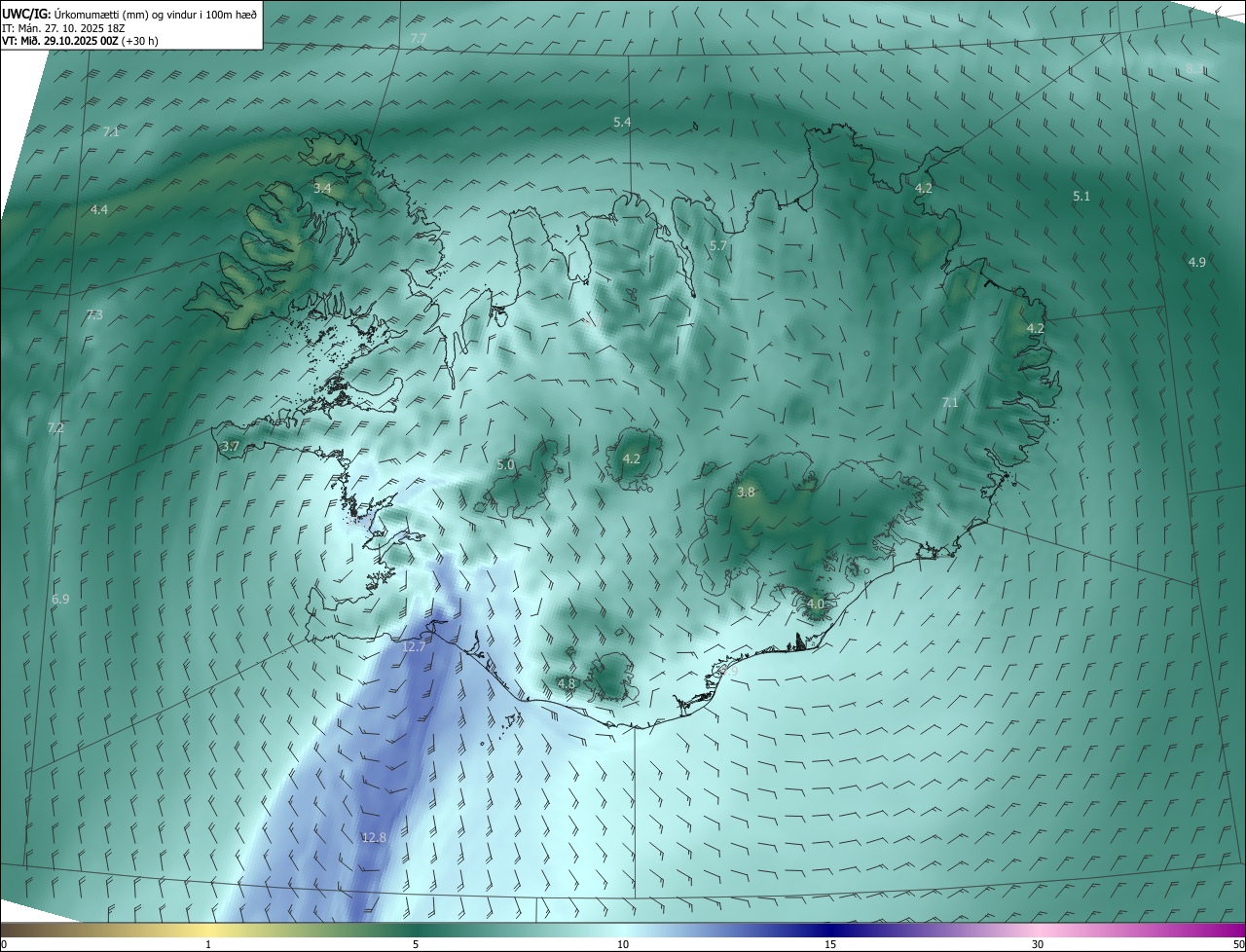Select the '10' tick on the color scale
Image resolution: width=1246 pixels, height=952 pixels.
(x=623, y=944)
